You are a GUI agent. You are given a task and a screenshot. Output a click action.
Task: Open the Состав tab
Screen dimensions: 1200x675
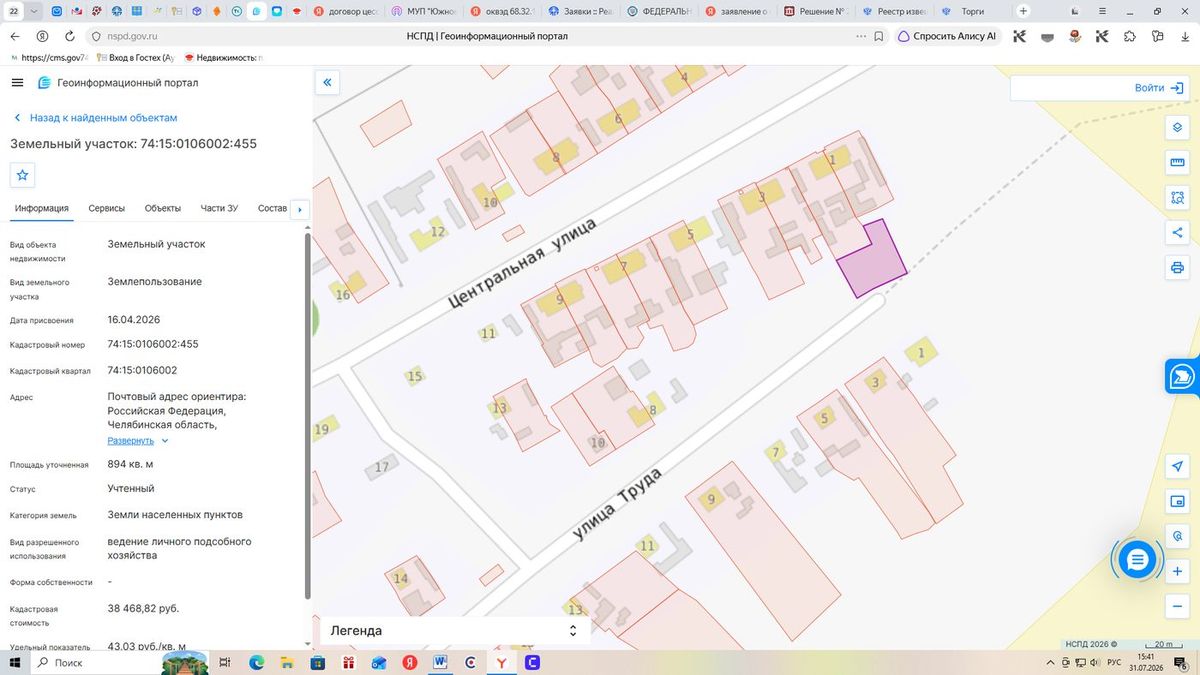[272, 208]
